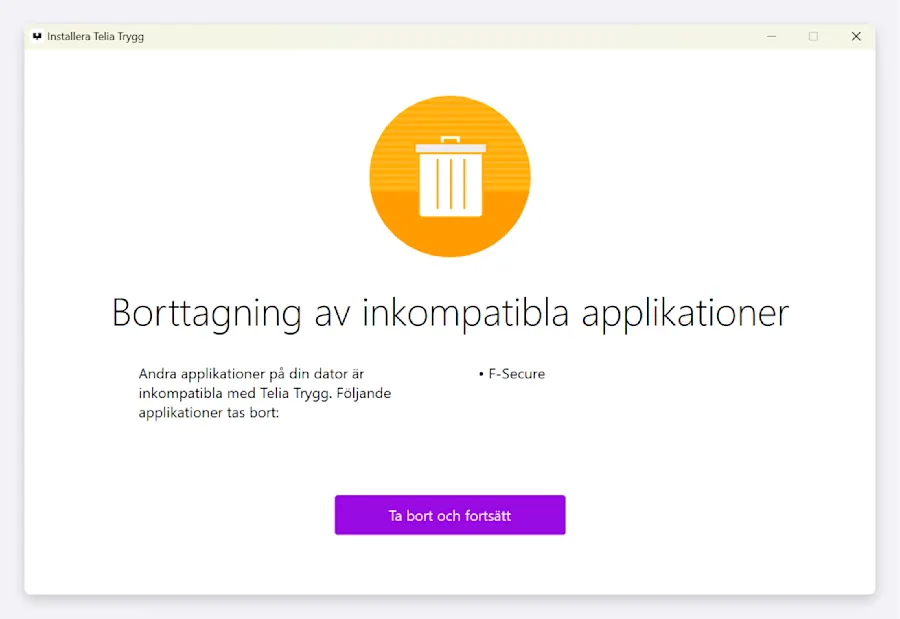Close the Telia Trygg installer
Viewport: 900px width, 619px height.
tap(856, 36)
